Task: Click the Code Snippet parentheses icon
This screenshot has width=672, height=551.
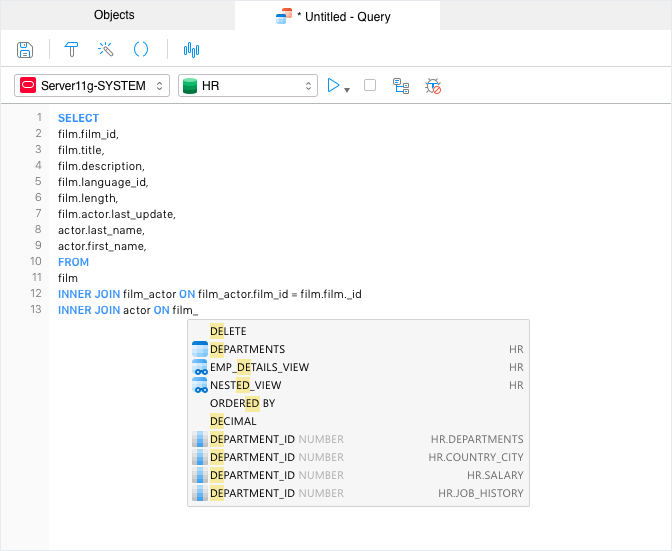Action: (x=141, y=50)
